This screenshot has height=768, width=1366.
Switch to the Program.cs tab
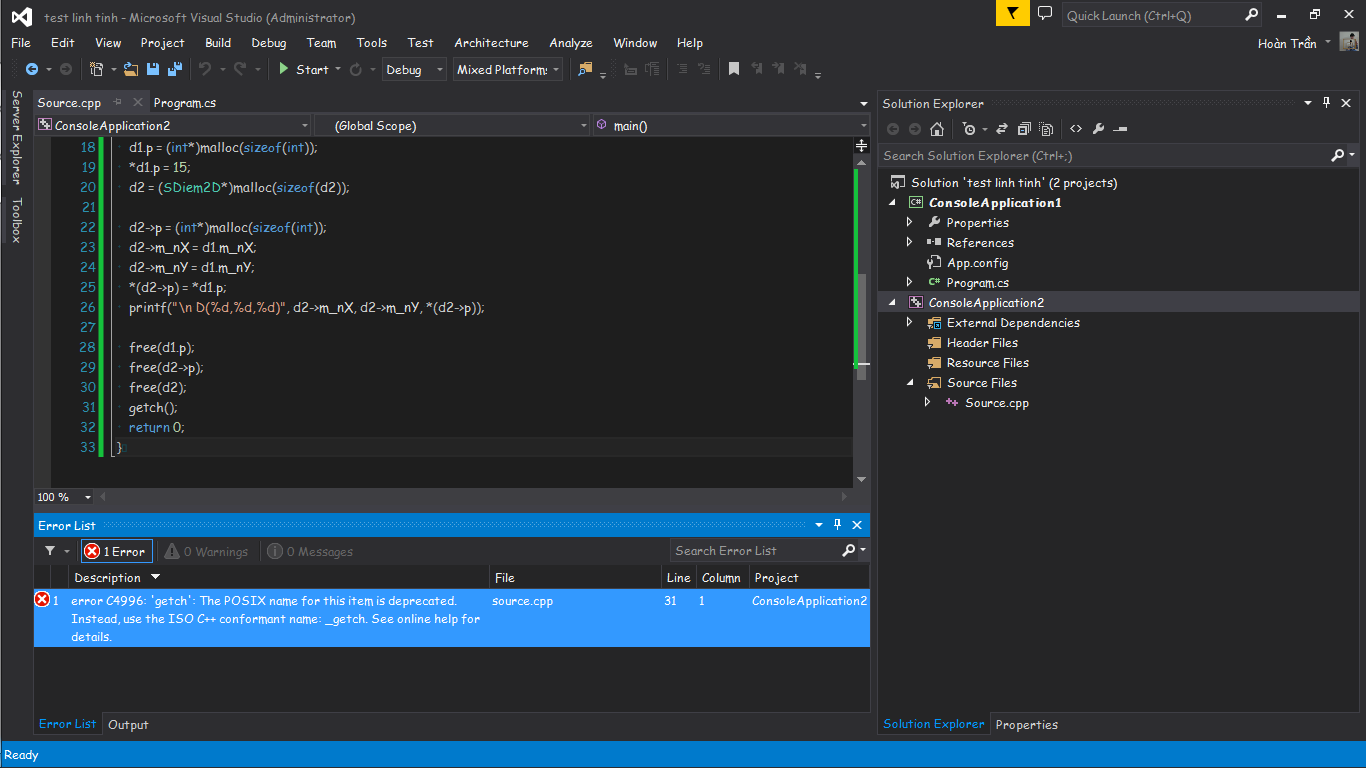tap(184, 103)
